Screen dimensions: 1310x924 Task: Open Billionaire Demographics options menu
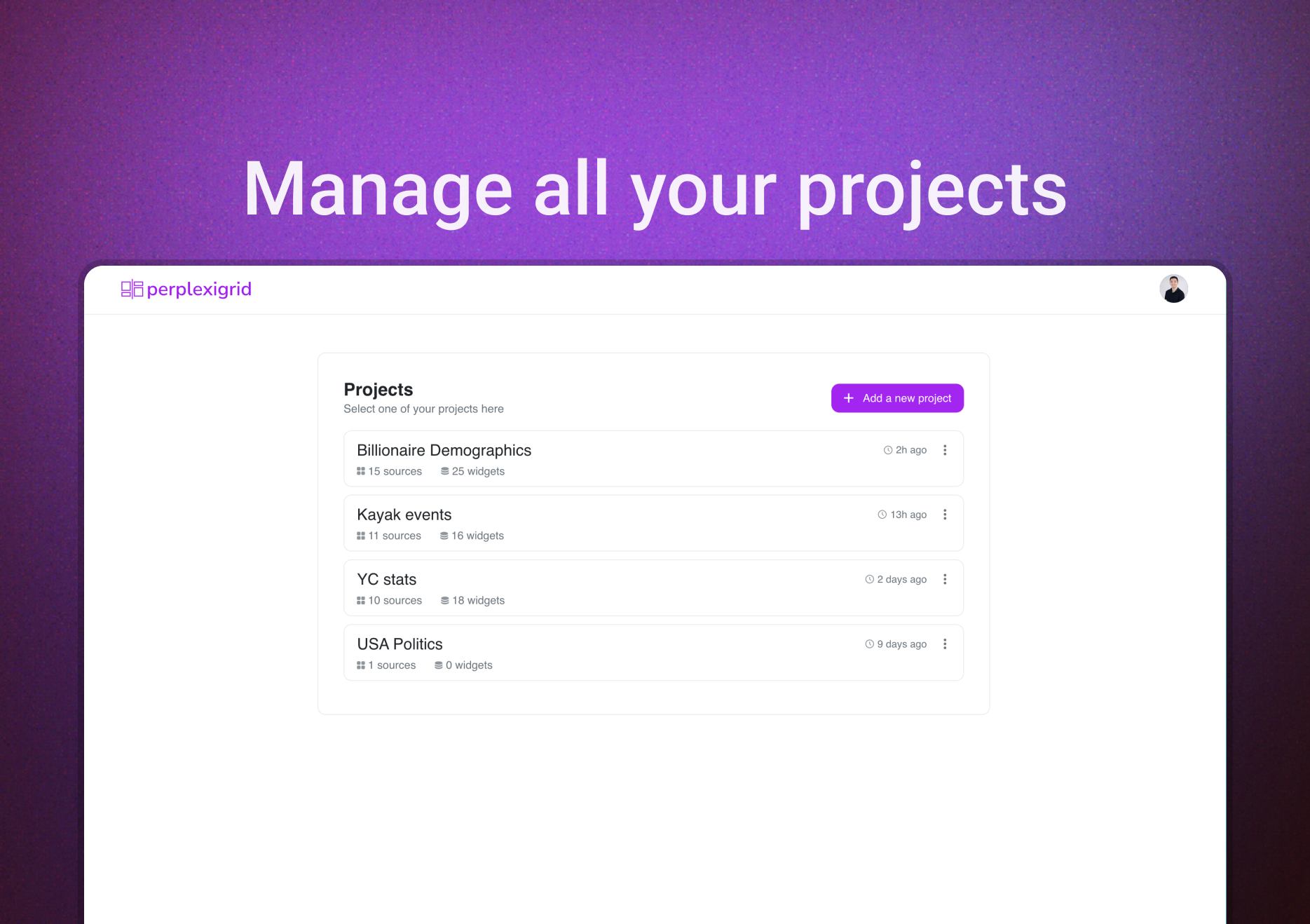coord(945,450)
